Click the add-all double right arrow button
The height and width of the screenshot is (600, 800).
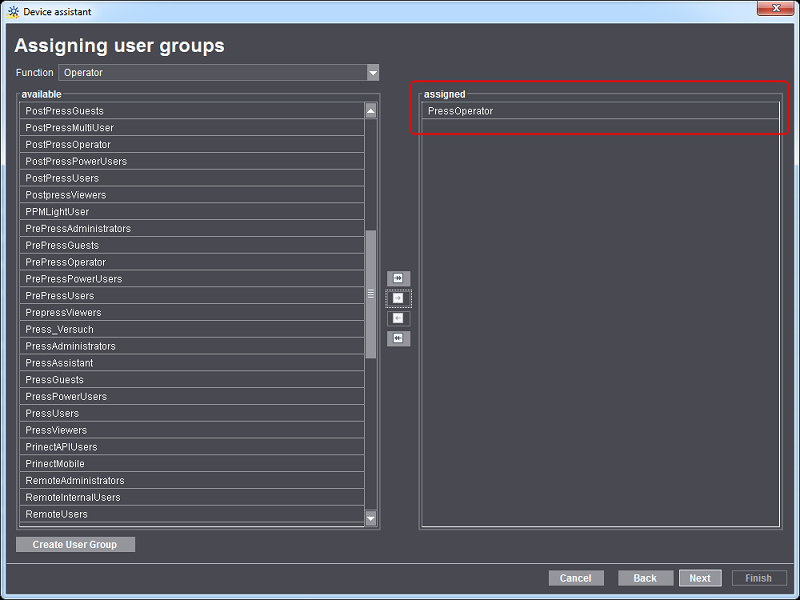(398, 278)
